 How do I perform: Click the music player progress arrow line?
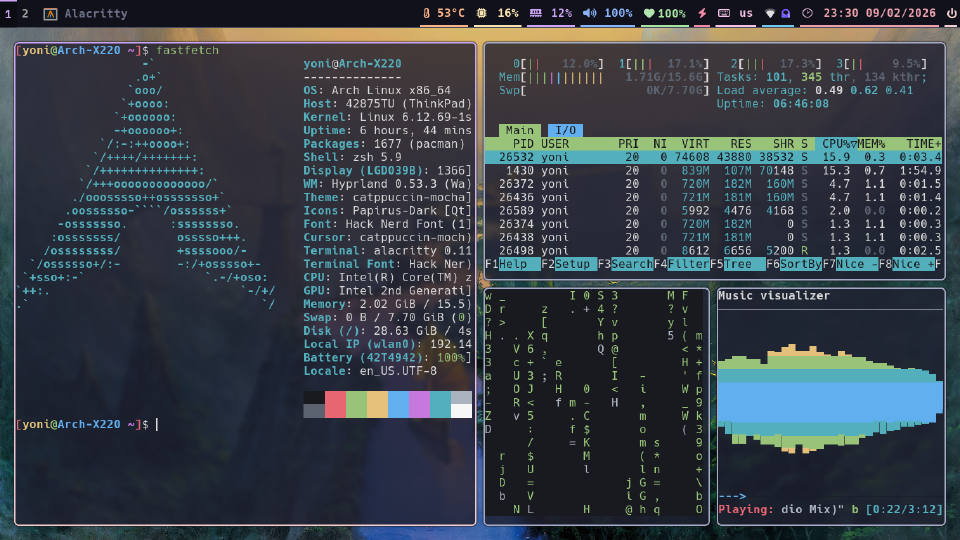732,496
